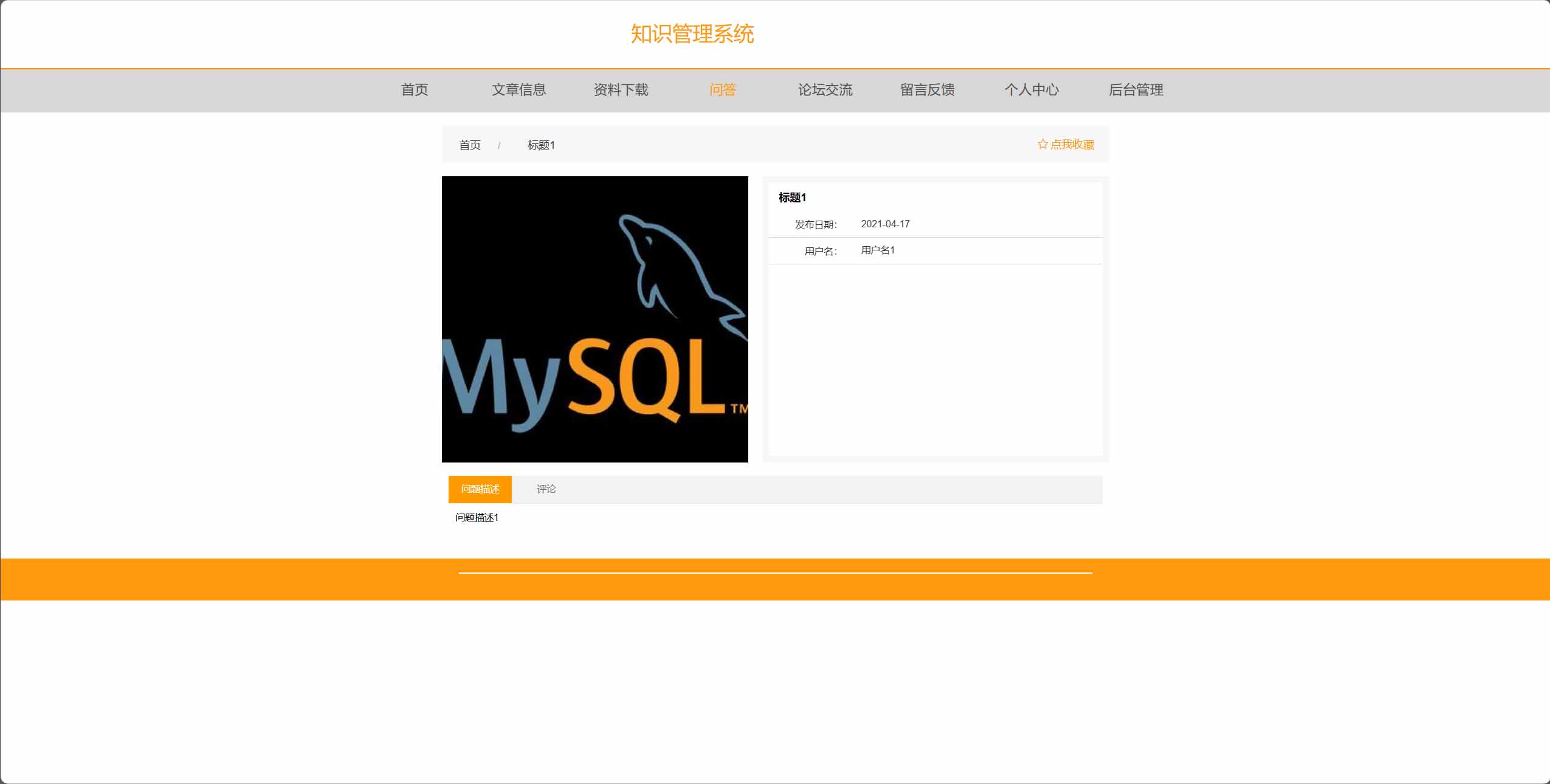Click the MySQL logo image
This screenshot has width=1550, height=784.
click(594, 319)
